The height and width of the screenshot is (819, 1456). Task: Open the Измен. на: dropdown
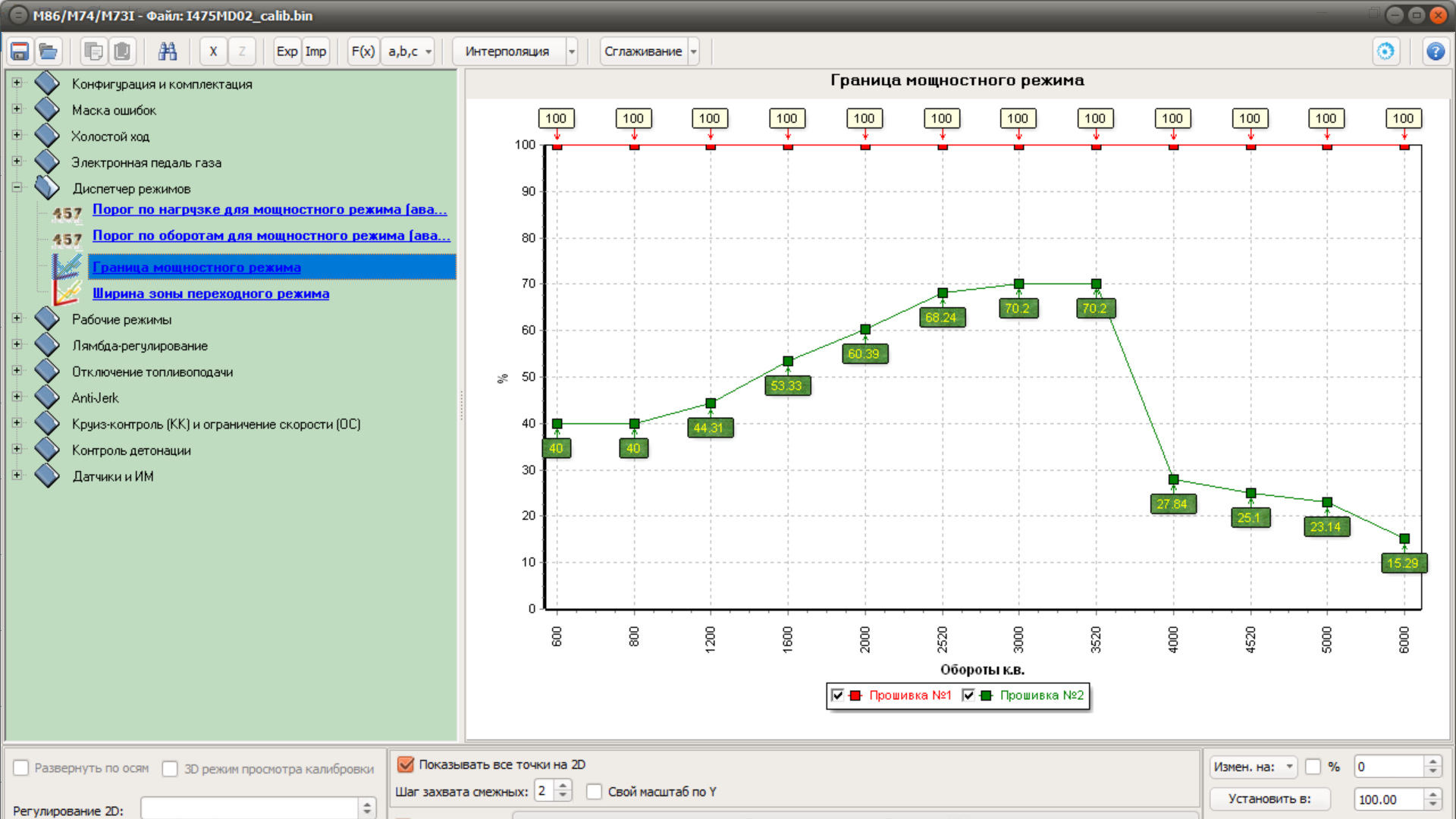[1254, 767]
